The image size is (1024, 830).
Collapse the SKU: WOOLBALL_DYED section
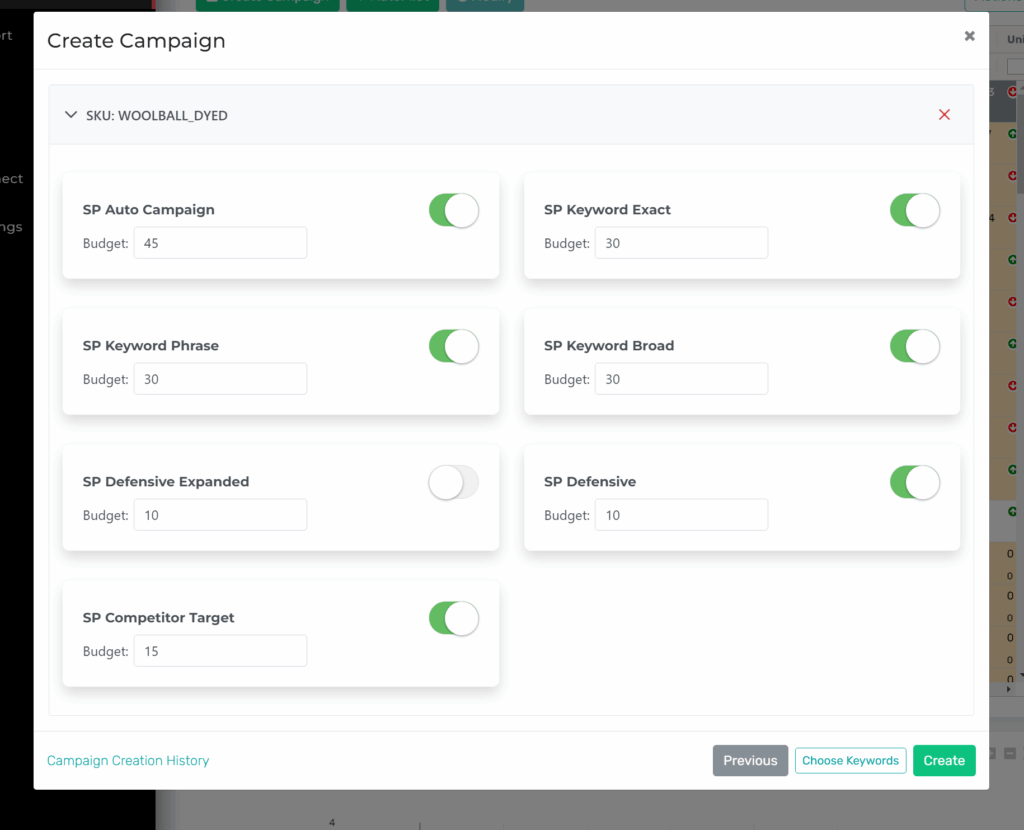pos(71,115)
